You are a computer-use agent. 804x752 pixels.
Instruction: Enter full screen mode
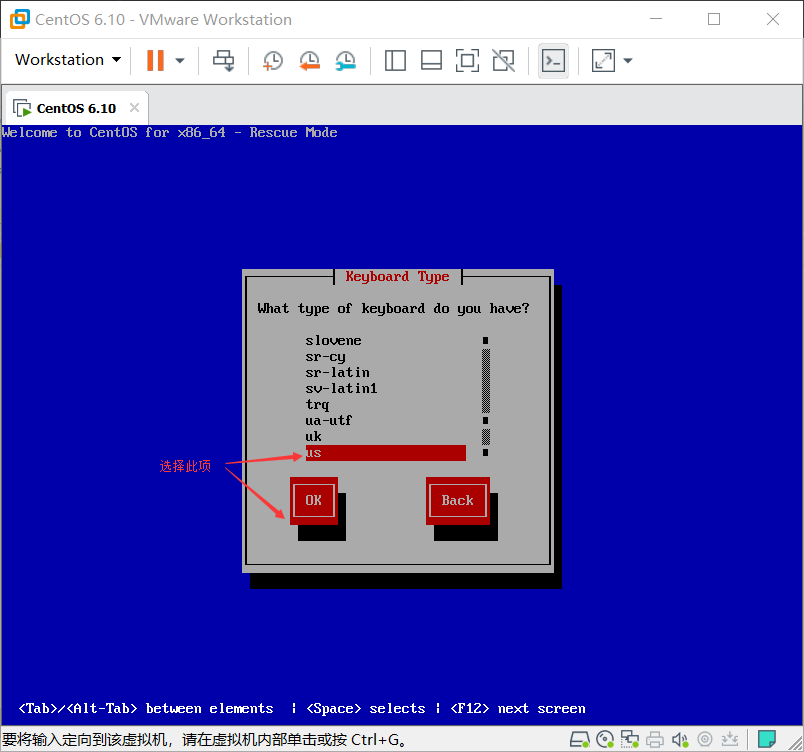[x=467, y=60]
